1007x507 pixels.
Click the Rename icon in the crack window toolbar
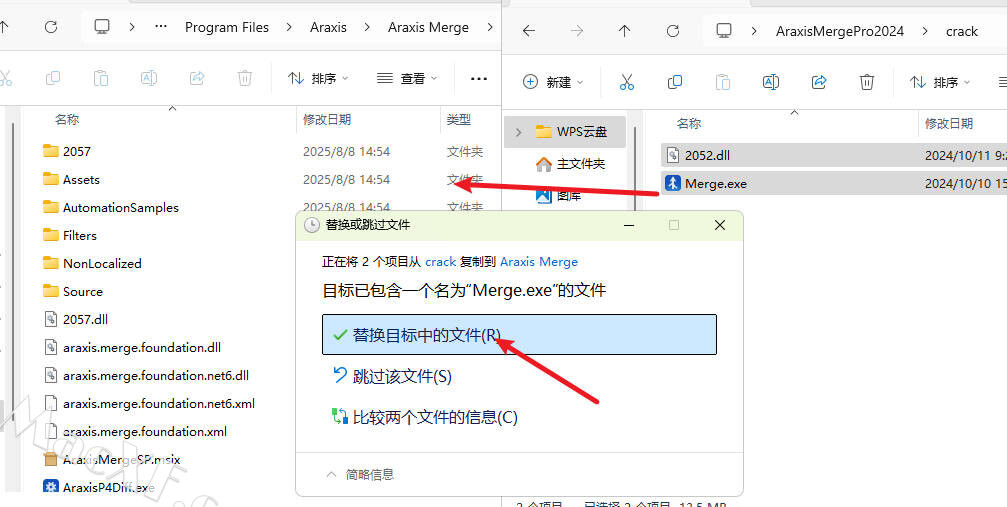coord(771,82)
